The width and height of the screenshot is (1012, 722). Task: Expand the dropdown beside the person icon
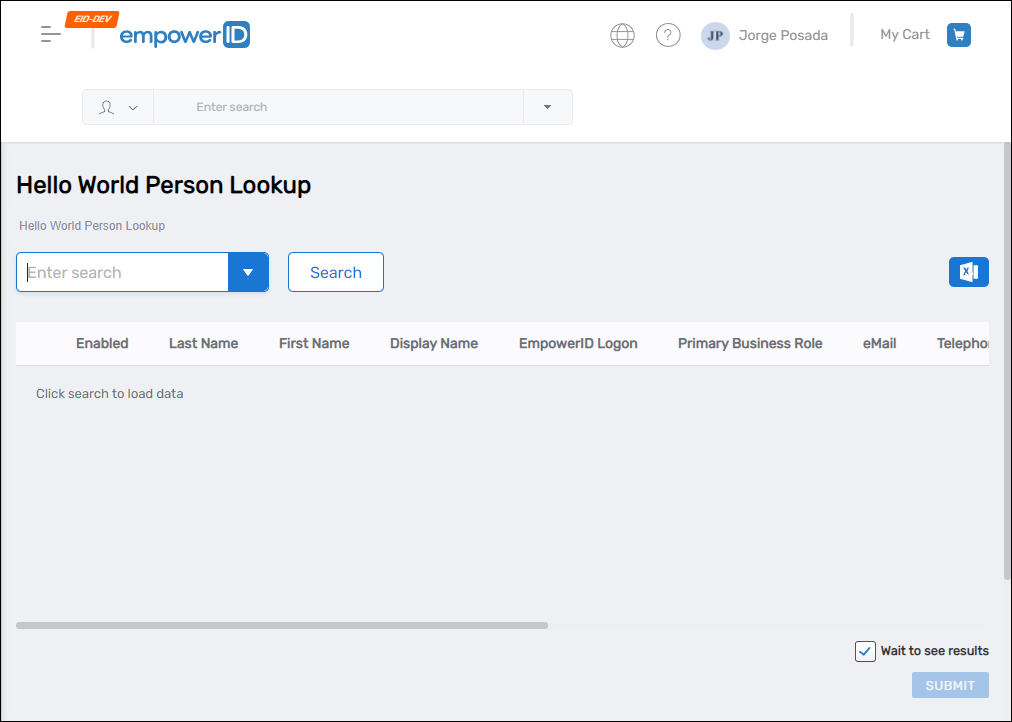pos(131,106)
